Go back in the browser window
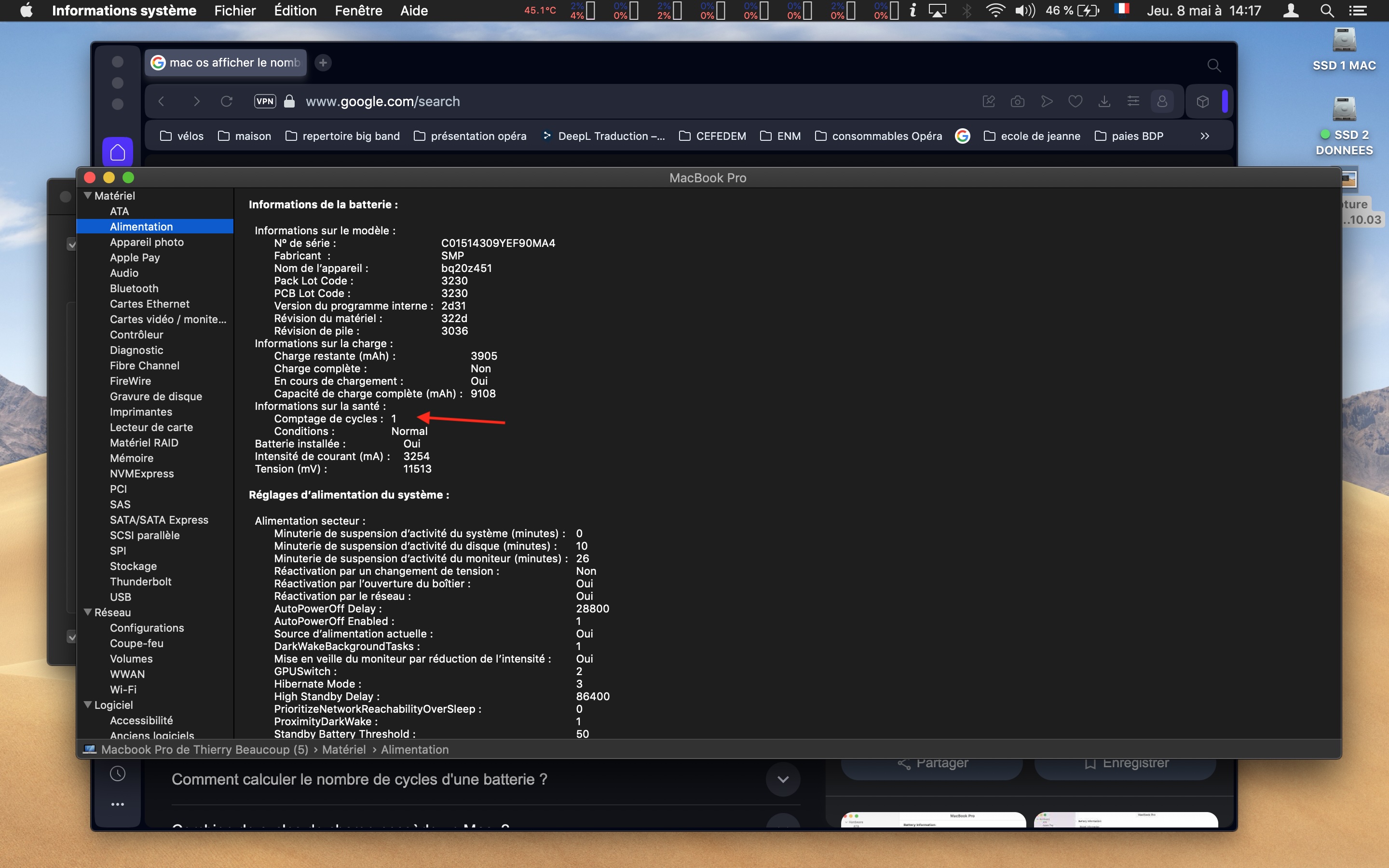1389x868 pixels. click(x=161, y=102)
